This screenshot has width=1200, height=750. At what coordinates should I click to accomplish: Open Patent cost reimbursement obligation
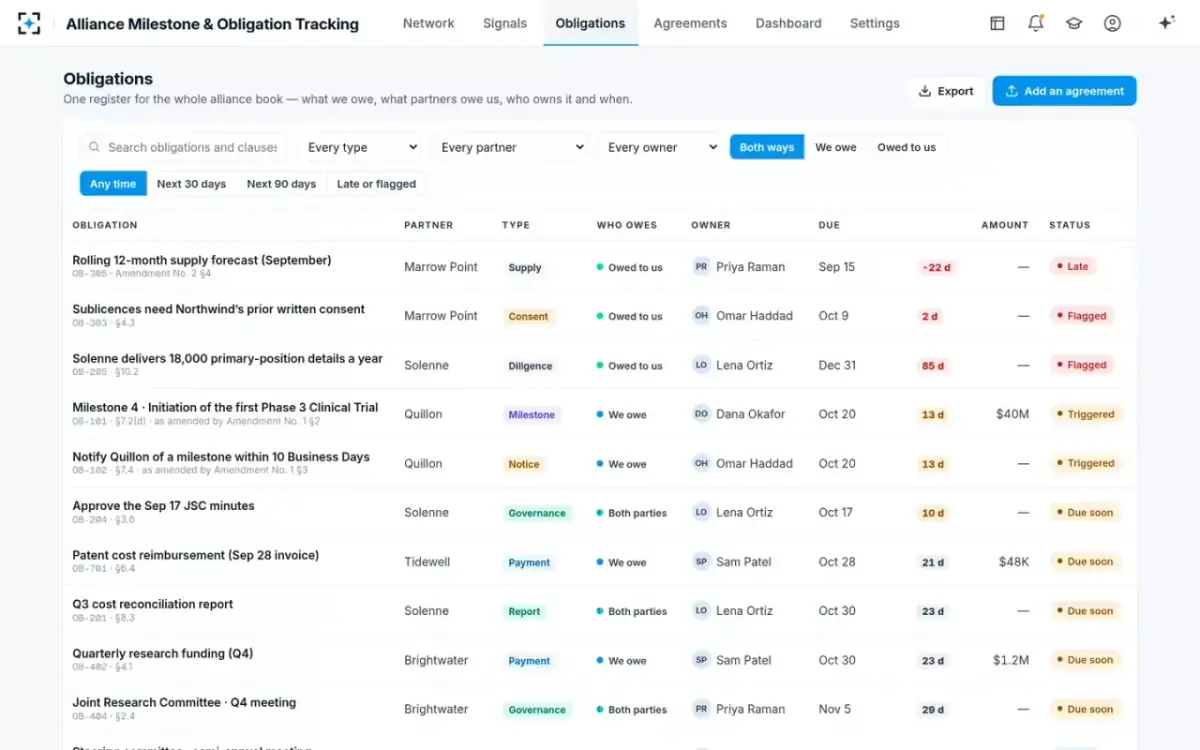point(195,555)
